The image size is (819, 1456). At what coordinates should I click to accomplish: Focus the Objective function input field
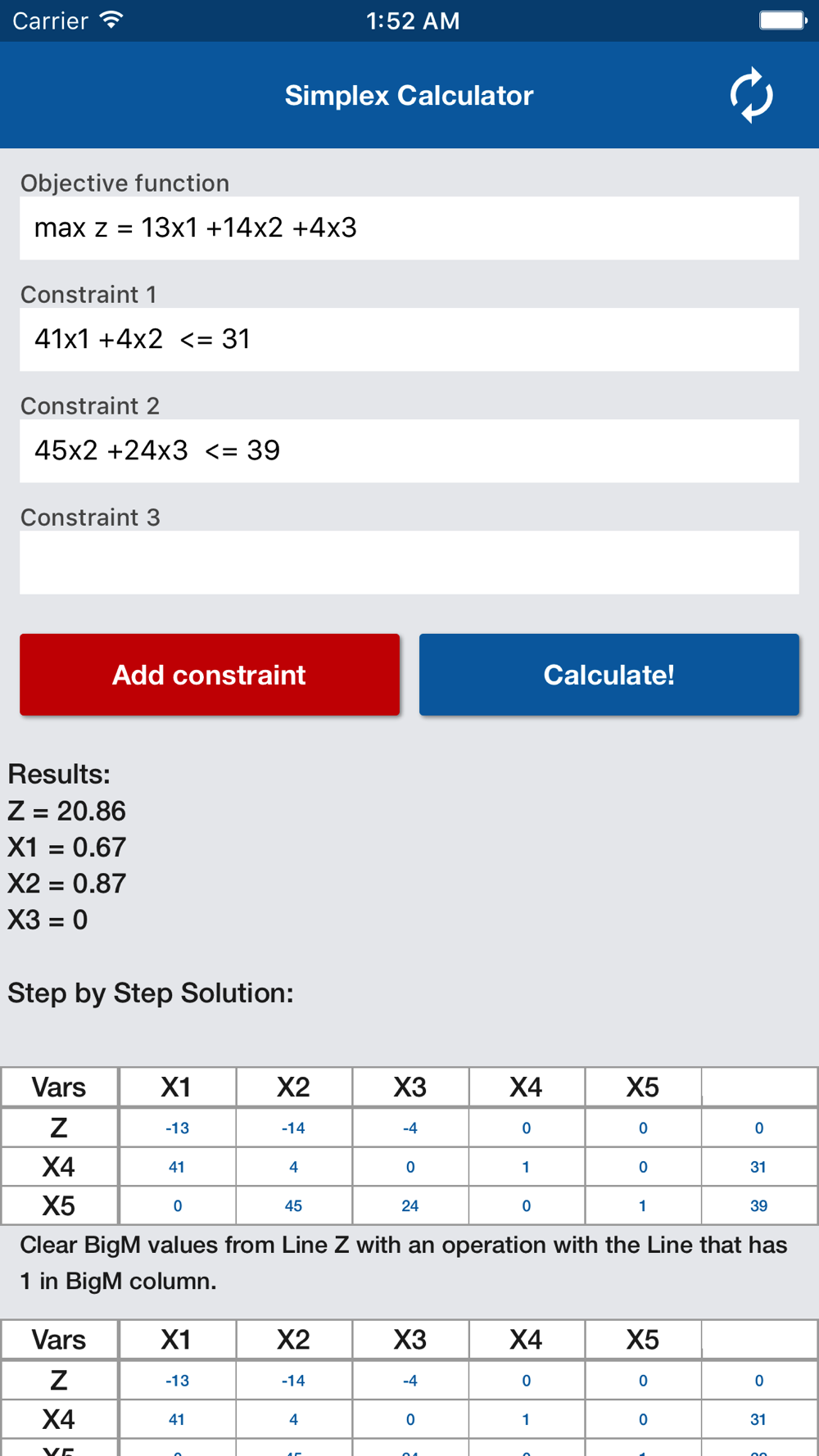(409, 228)
